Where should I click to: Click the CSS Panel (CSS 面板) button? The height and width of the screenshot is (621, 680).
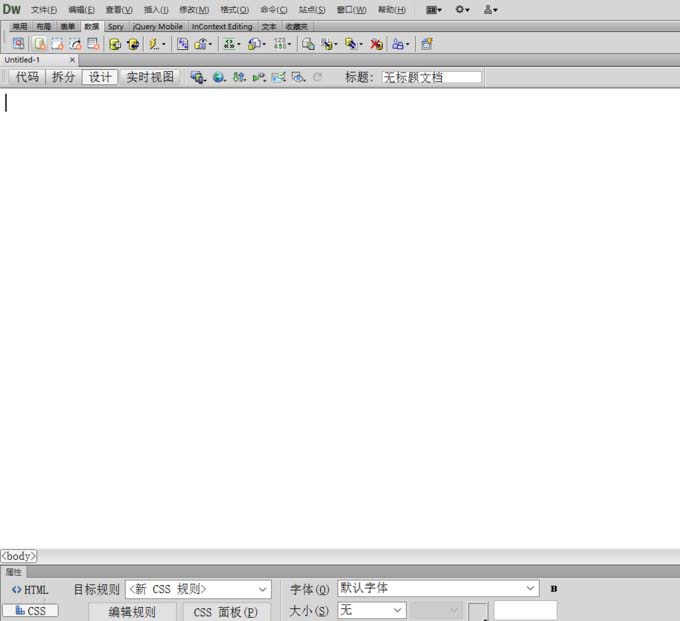pos(226,611)
